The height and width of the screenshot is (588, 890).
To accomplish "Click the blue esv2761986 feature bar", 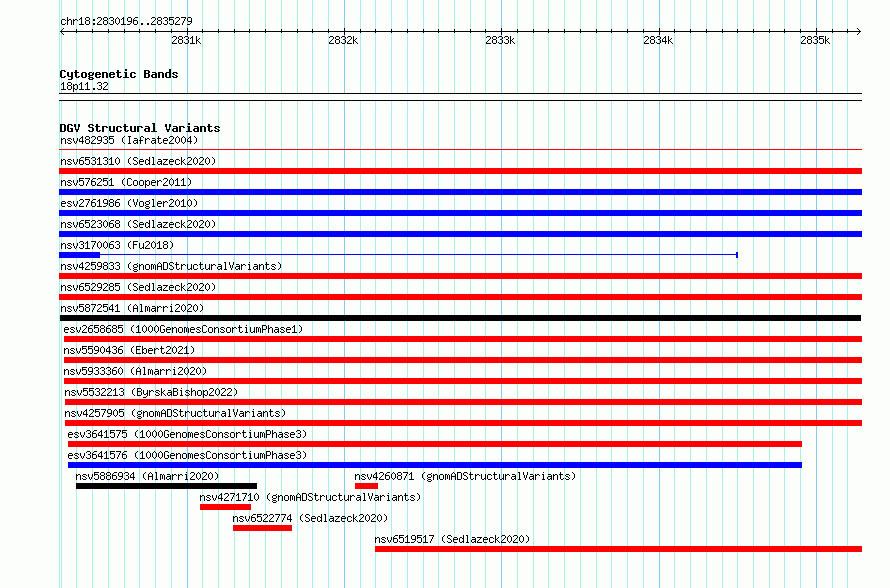I will (460, 213).
